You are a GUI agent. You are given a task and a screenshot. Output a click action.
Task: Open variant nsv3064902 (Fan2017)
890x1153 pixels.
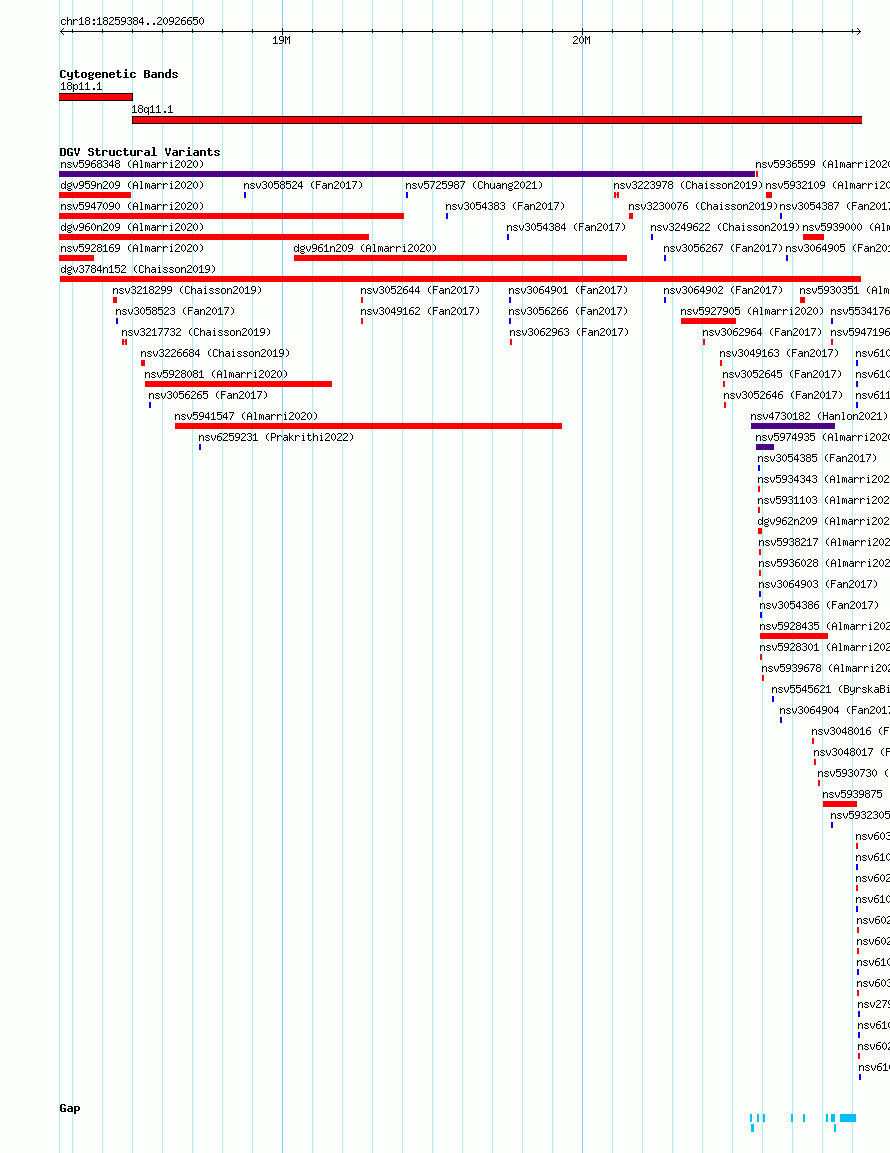pos(723,290)
